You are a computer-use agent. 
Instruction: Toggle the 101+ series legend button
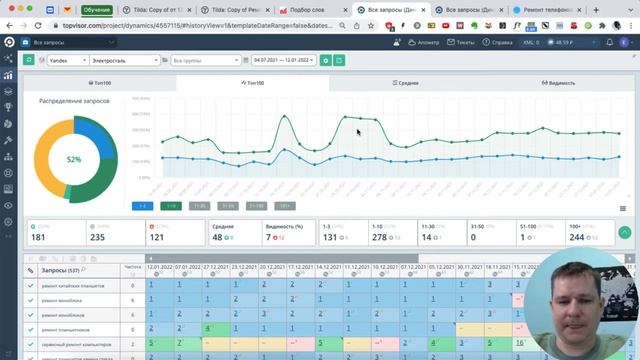click(285, 206)
